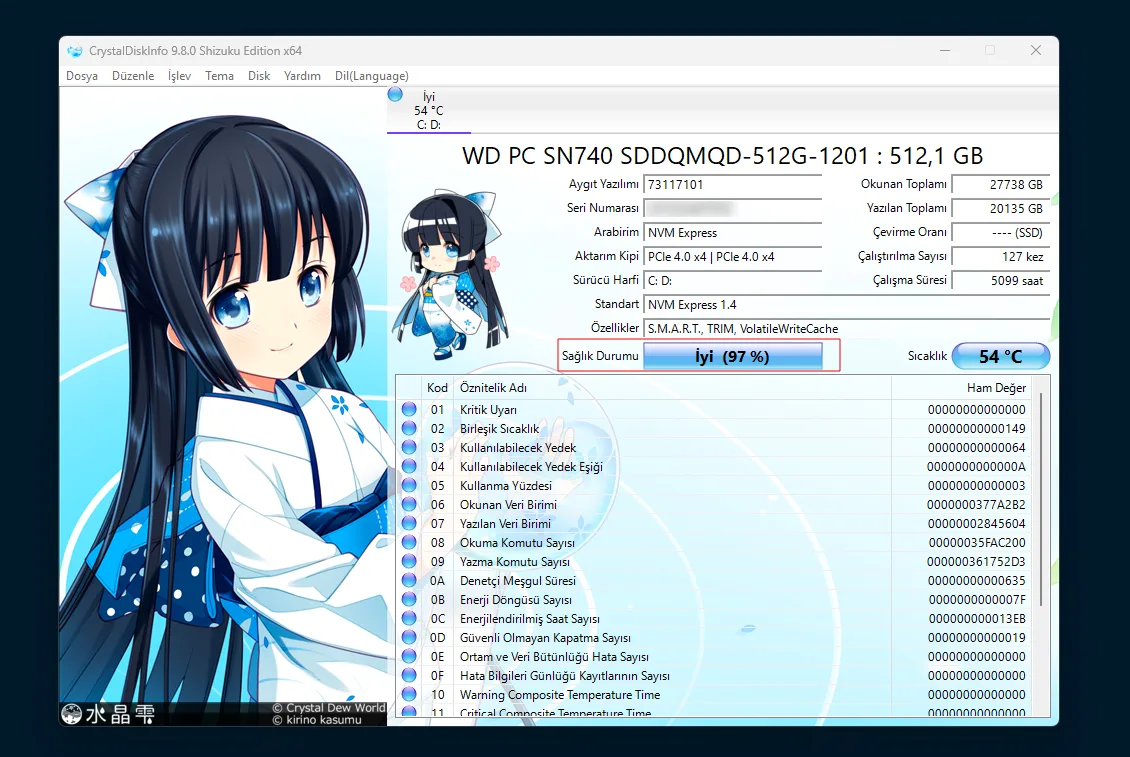
Task: Open the Dosya menu
Action: pos(82,76)
